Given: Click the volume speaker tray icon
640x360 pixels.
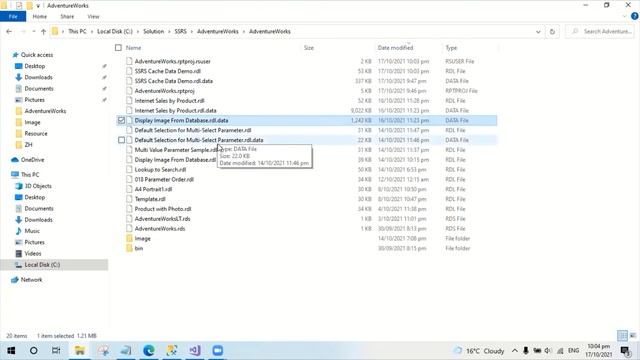Looking at the screenshot, I should (548, 351).
